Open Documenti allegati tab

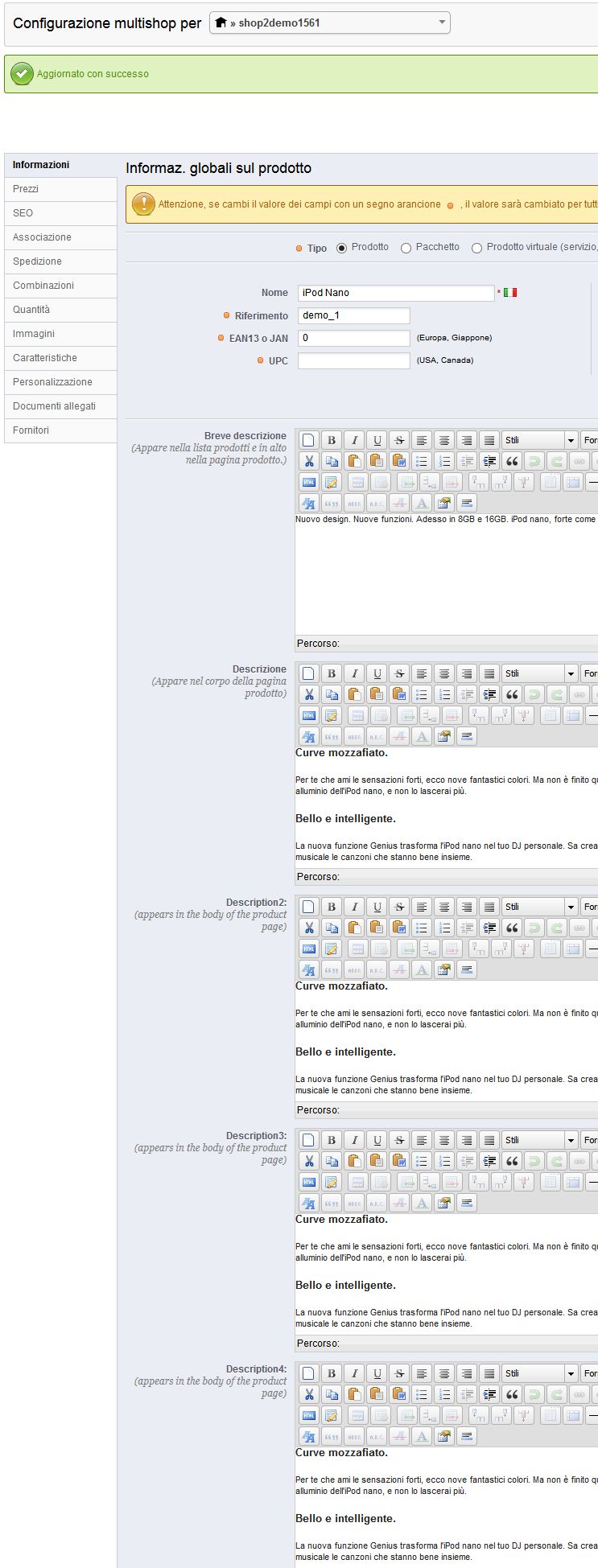point(60,406)
